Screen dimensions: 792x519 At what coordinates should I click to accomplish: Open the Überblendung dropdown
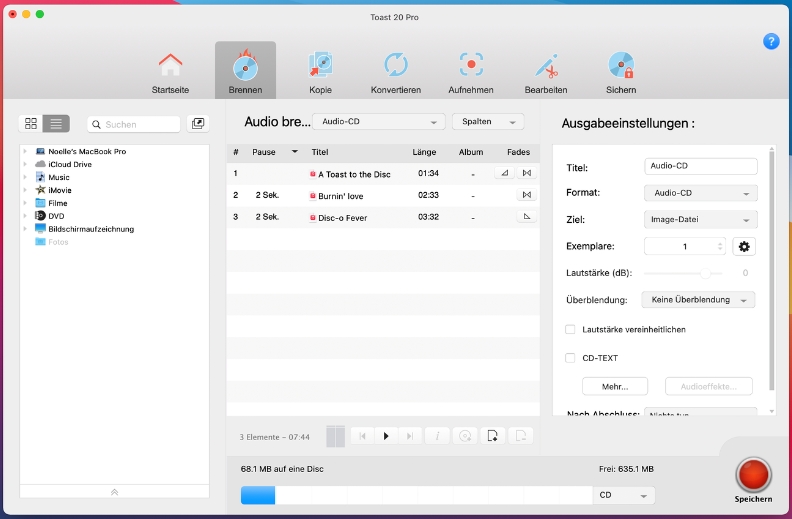(x=698, y=300)
